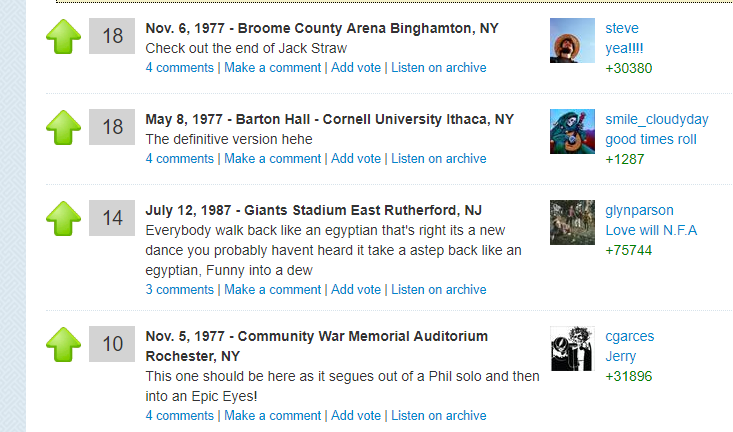Add vote to Giants Stadium show
The height and width of the screenshot is (432, 733).
[356, 290]
